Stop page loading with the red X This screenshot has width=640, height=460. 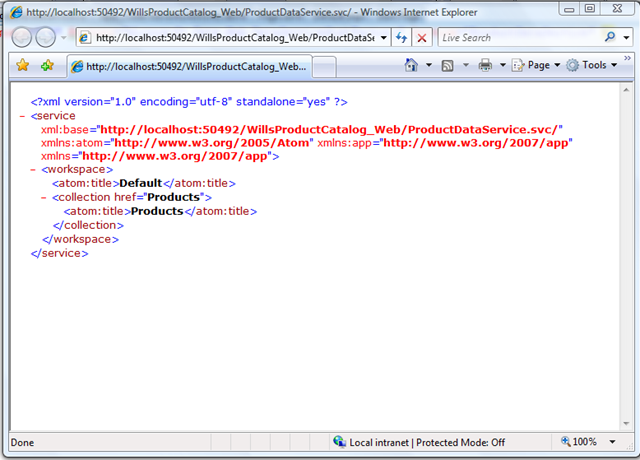422,37
